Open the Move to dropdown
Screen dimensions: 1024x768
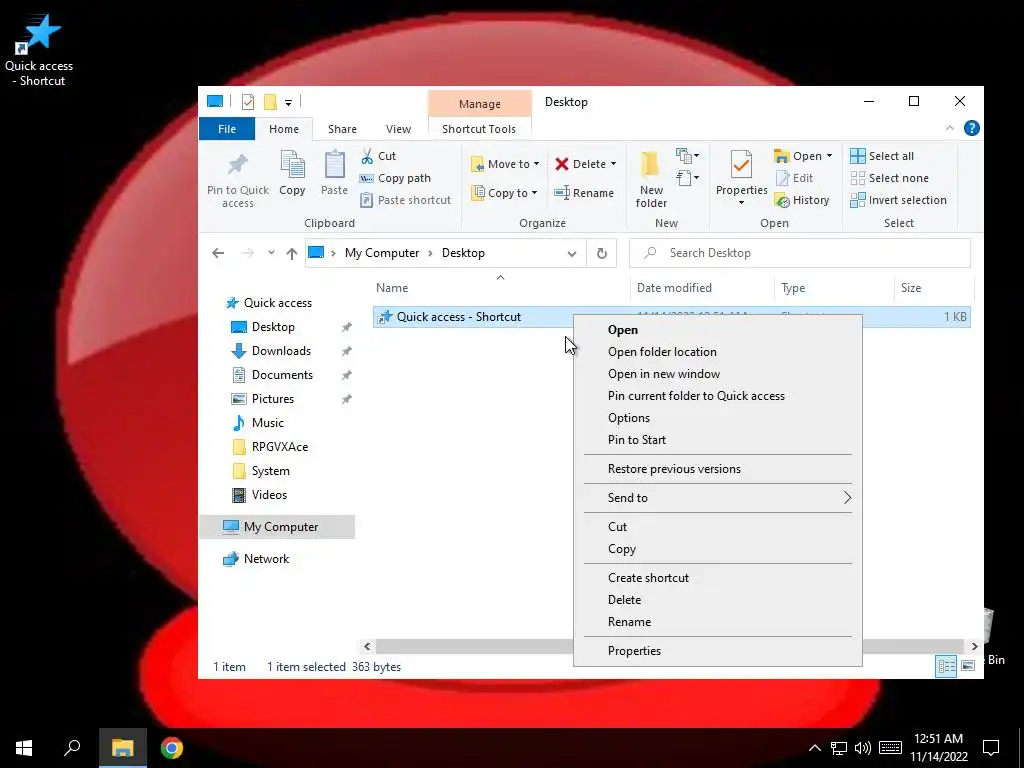point(505,165)
